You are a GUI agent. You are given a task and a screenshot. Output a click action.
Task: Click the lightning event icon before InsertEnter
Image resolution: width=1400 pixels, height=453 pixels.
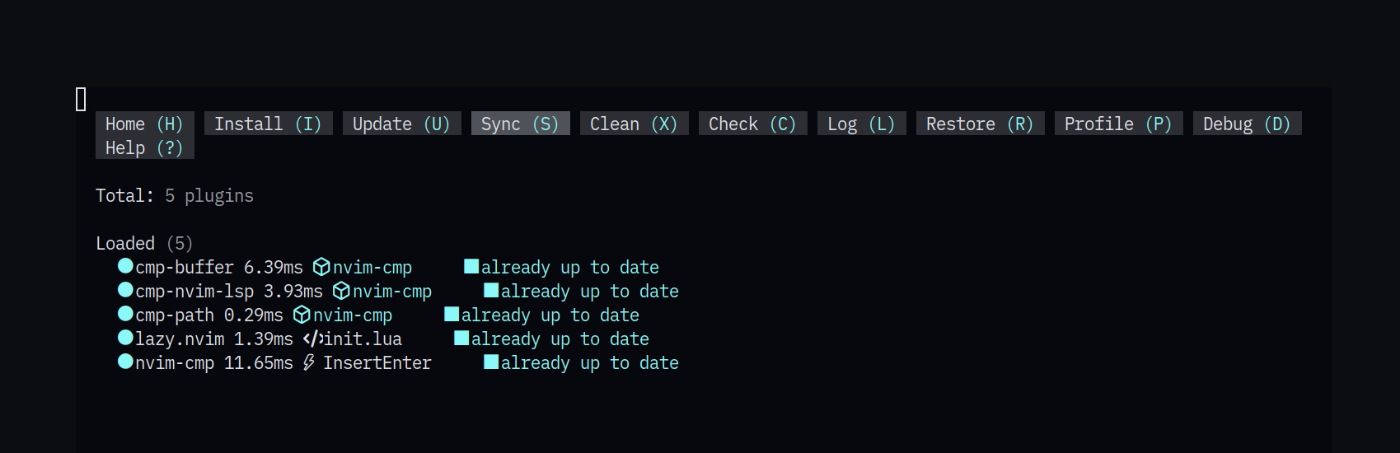(310, 363)
